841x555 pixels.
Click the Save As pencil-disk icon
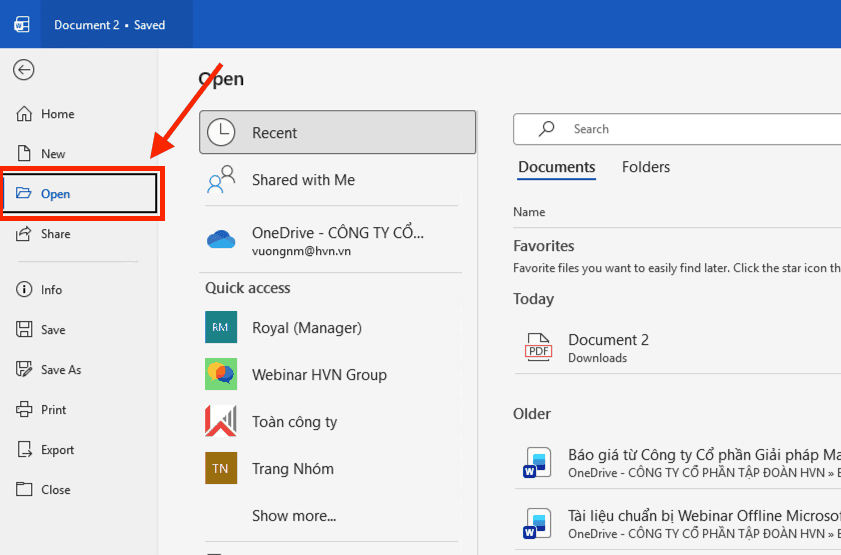24,369
